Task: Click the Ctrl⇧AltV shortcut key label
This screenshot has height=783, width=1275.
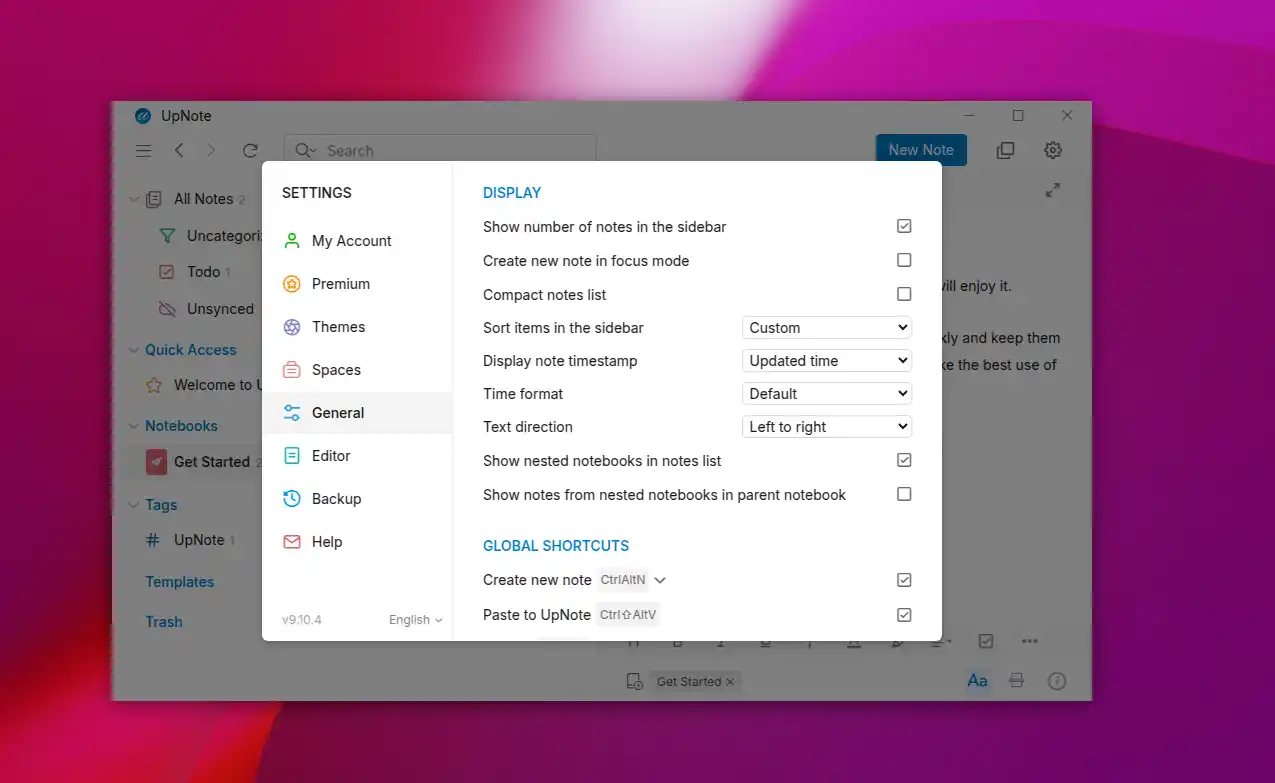Action: (x=628, y=615)
